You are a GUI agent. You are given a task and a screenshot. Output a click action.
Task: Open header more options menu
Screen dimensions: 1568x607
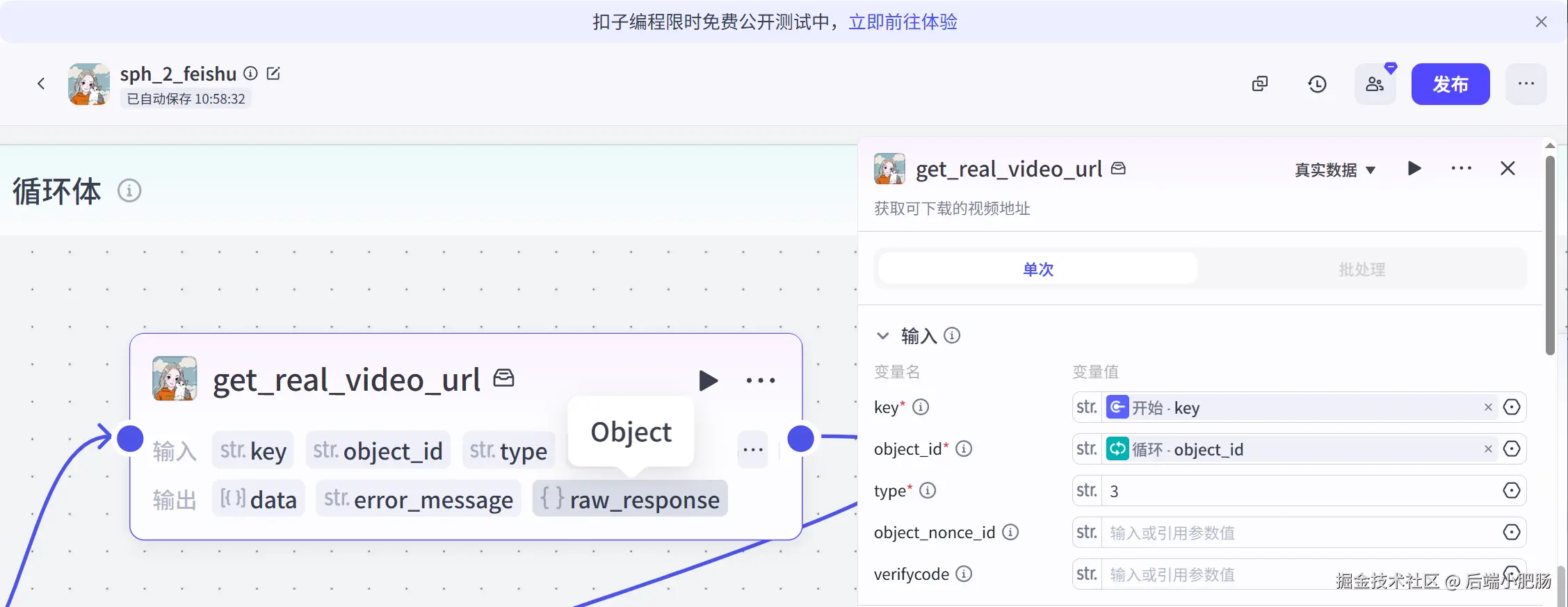point(1526,84)
